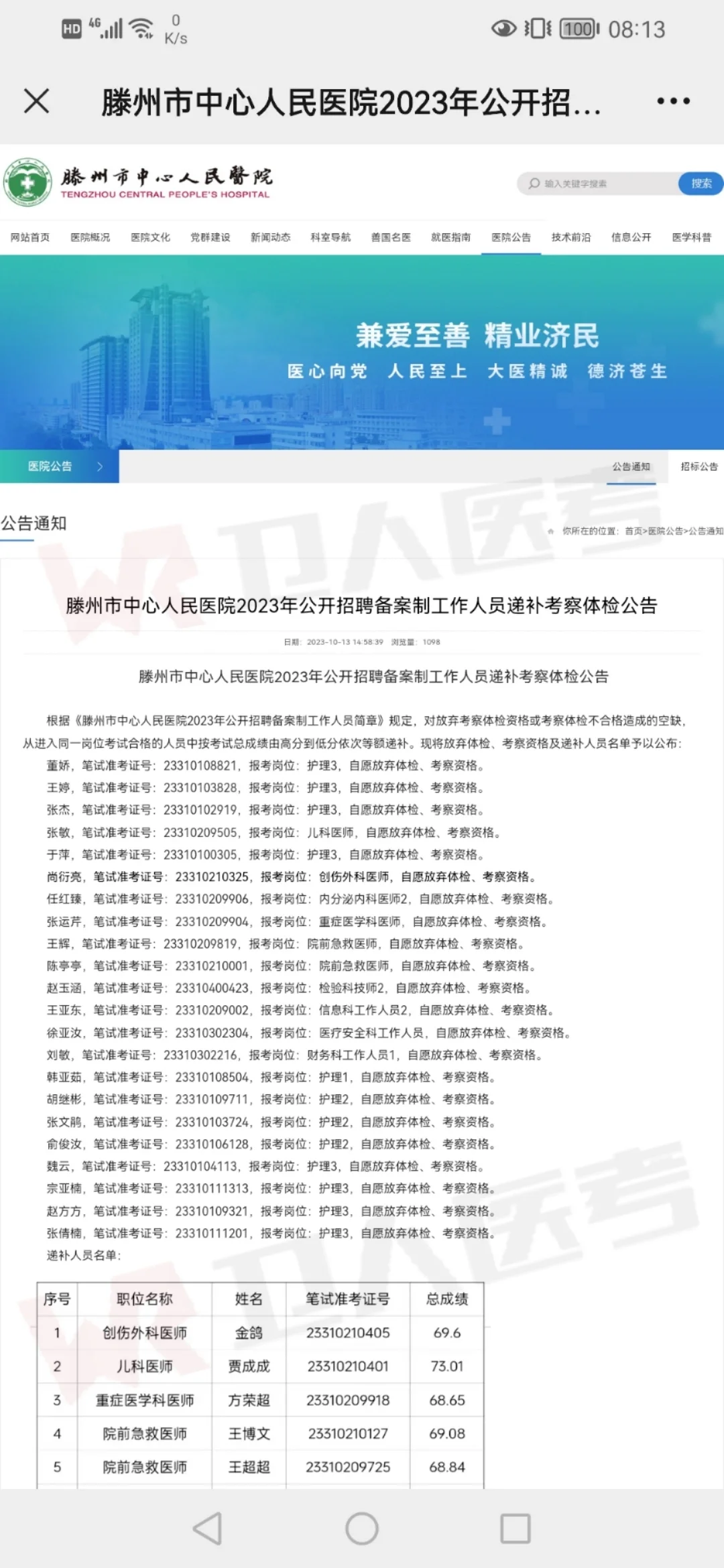Expand the 医院公告 sidebar chevron

point(100,466)
